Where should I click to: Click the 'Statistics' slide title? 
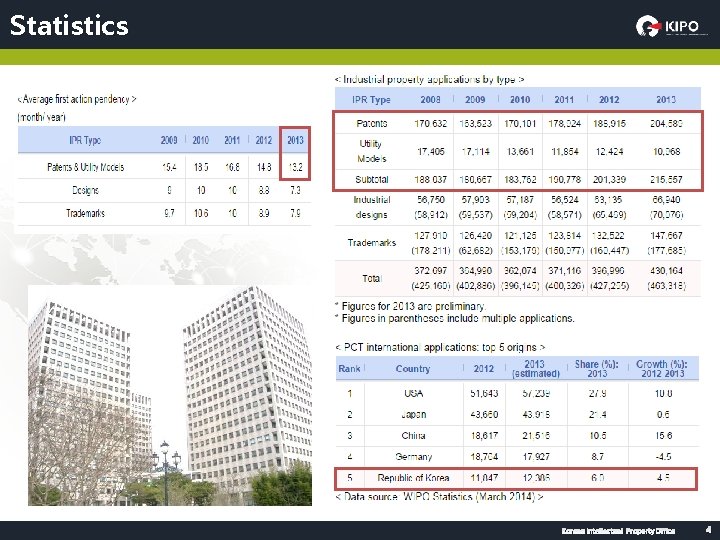(x=69, y=26)
